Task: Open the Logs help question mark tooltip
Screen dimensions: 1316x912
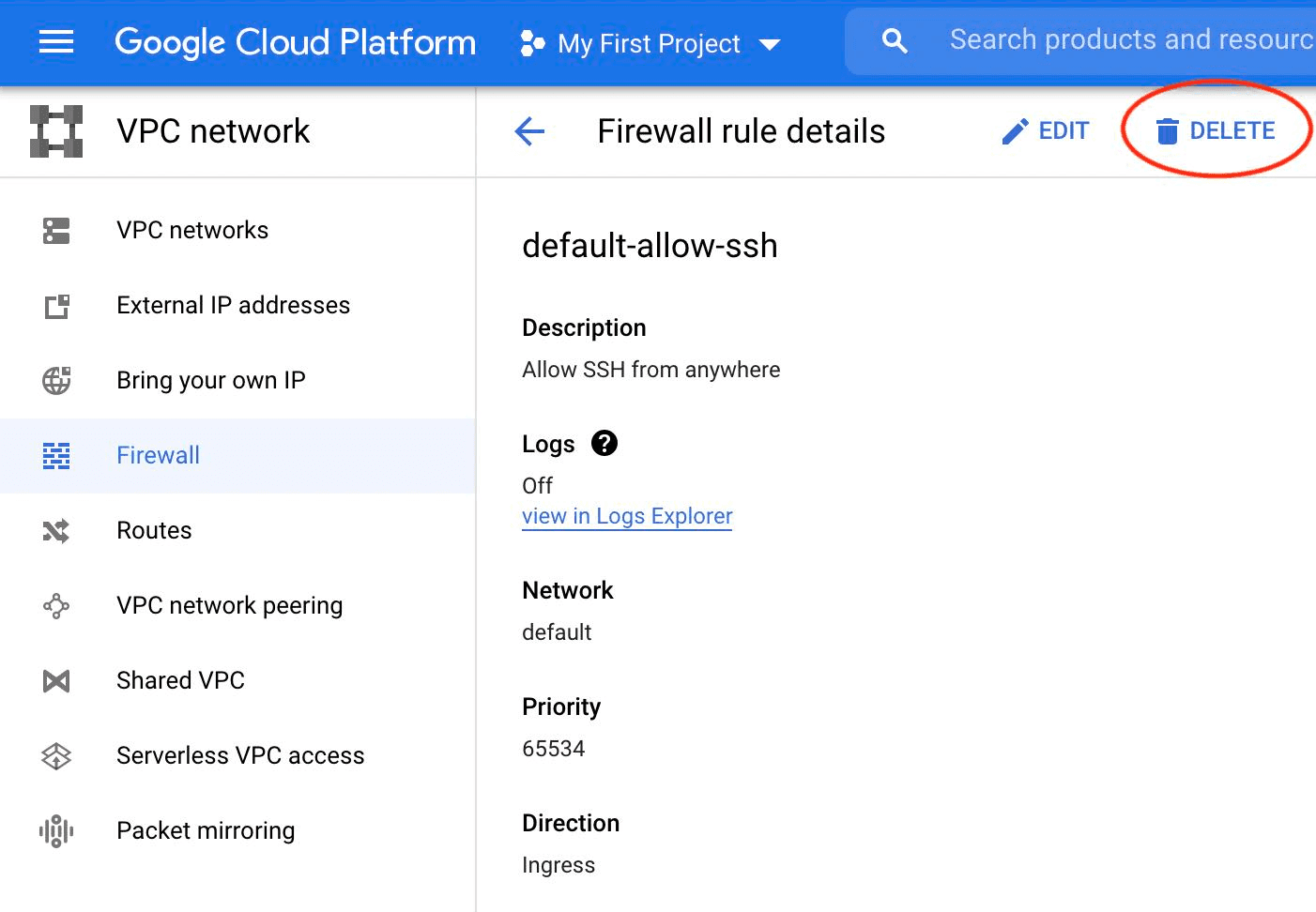Action: 604,443
